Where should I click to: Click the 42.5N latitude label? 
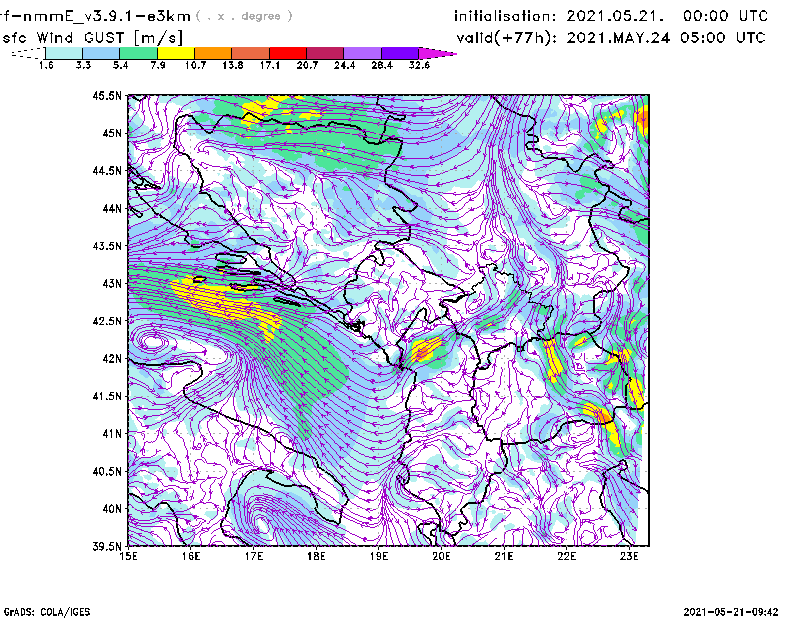tap(107, 321)
